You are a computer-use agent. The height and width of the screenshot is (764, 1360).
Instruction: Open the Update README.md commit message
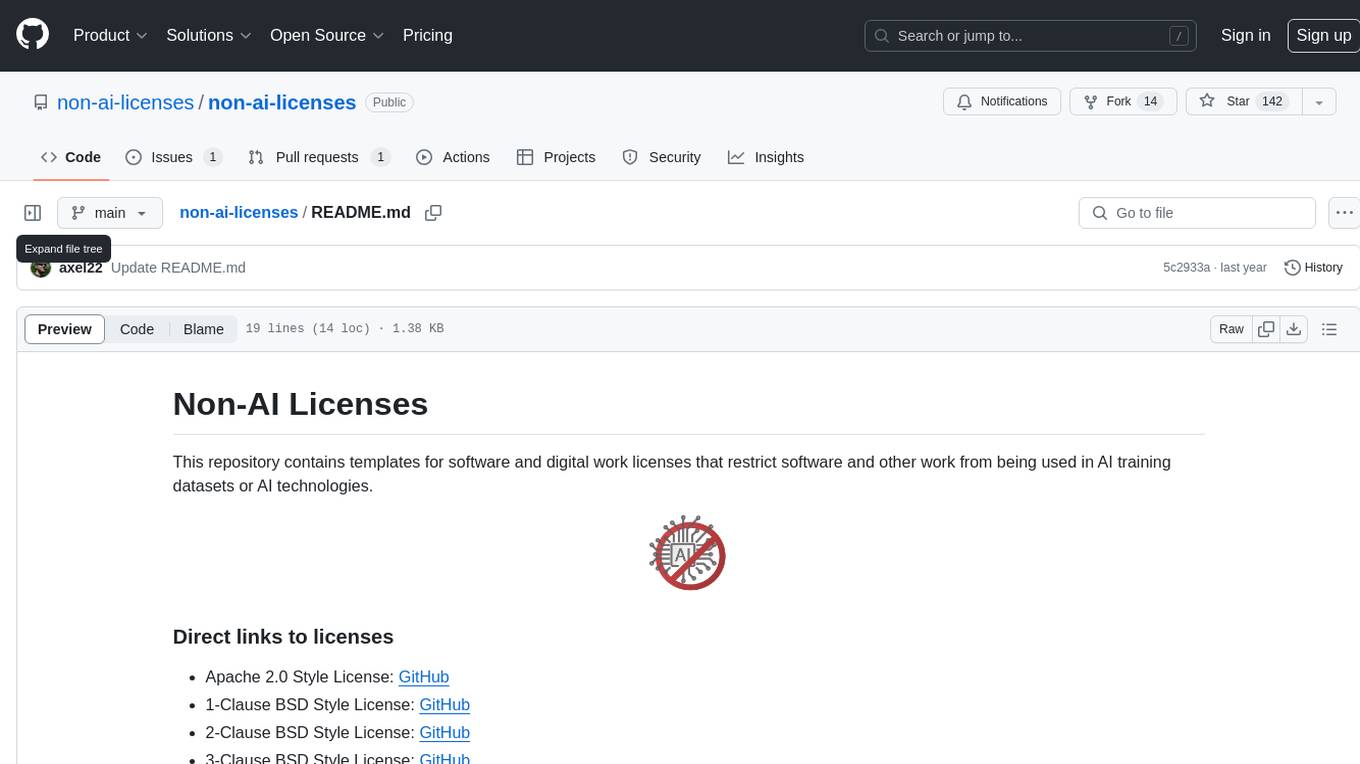click(x=178, y=268)
